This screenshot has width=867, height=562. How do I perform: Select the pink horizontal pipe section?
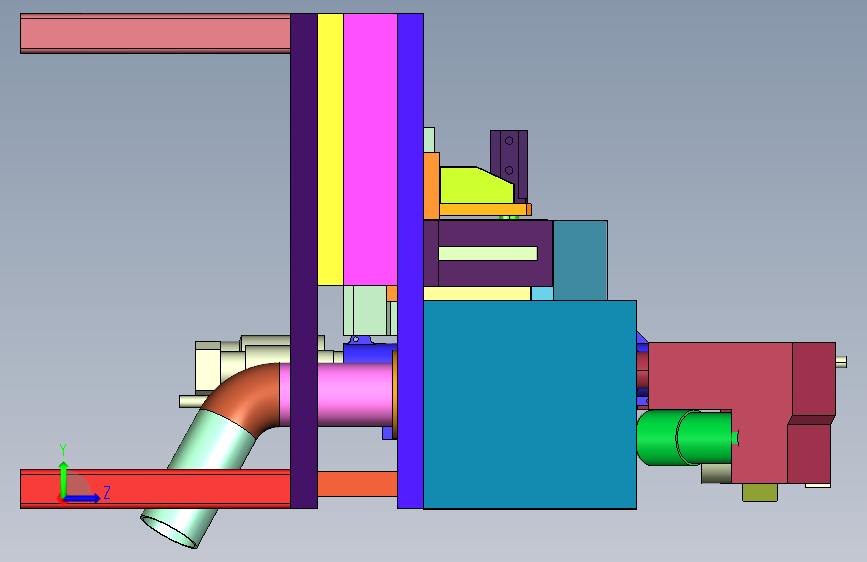tap(354, 394)
